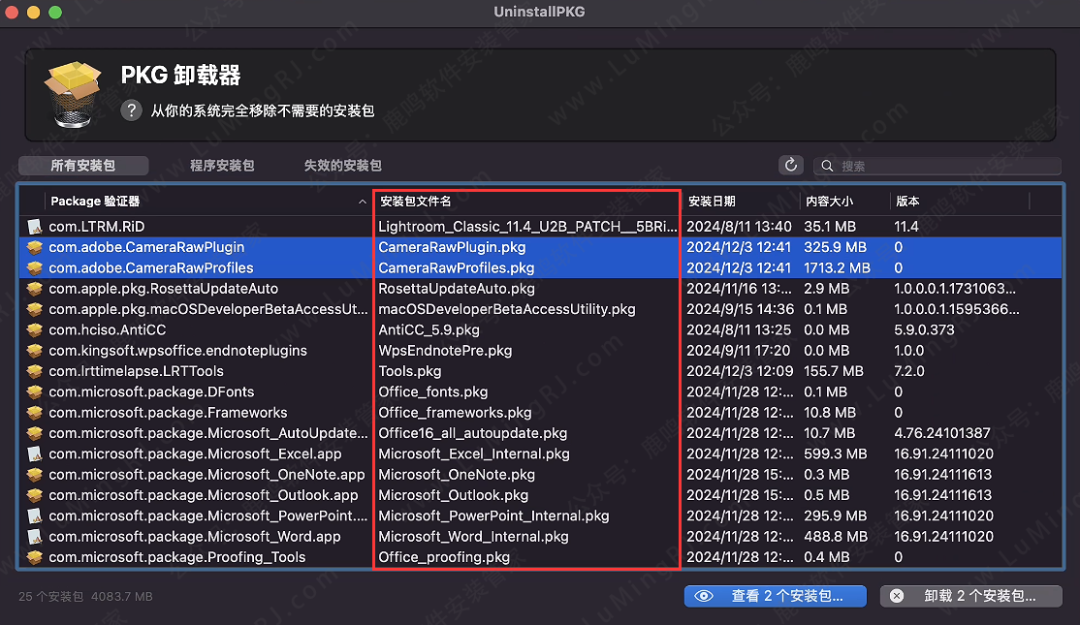Click the magnifier icon in the search field
1080x625 pixels.
tap(827, 165)
